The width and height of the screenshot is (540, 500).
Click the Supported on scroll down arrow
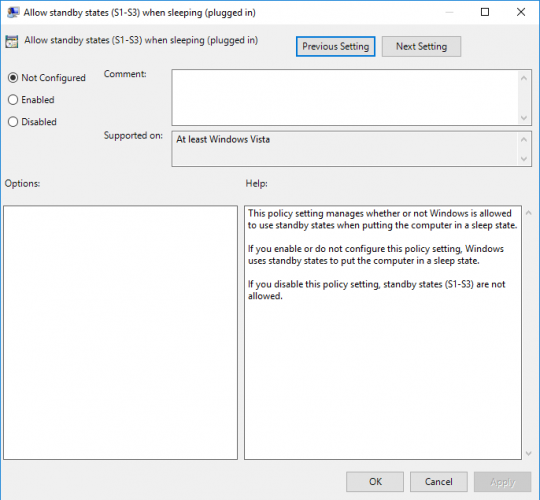pos(524,159)
